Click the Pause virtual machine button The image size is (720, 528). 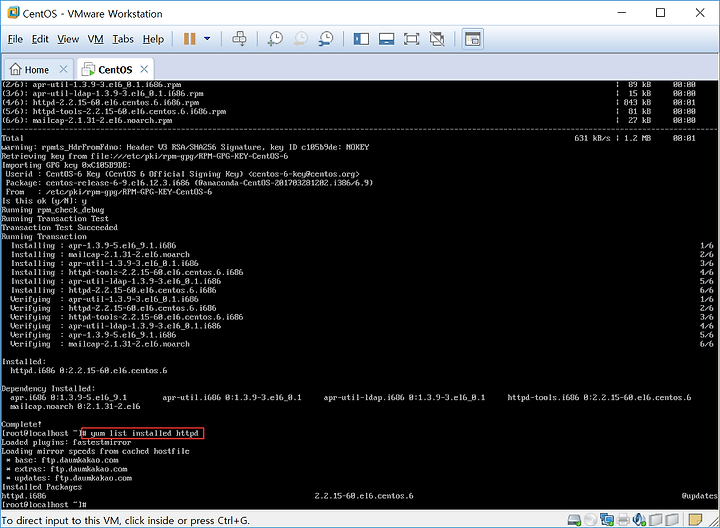190,39
